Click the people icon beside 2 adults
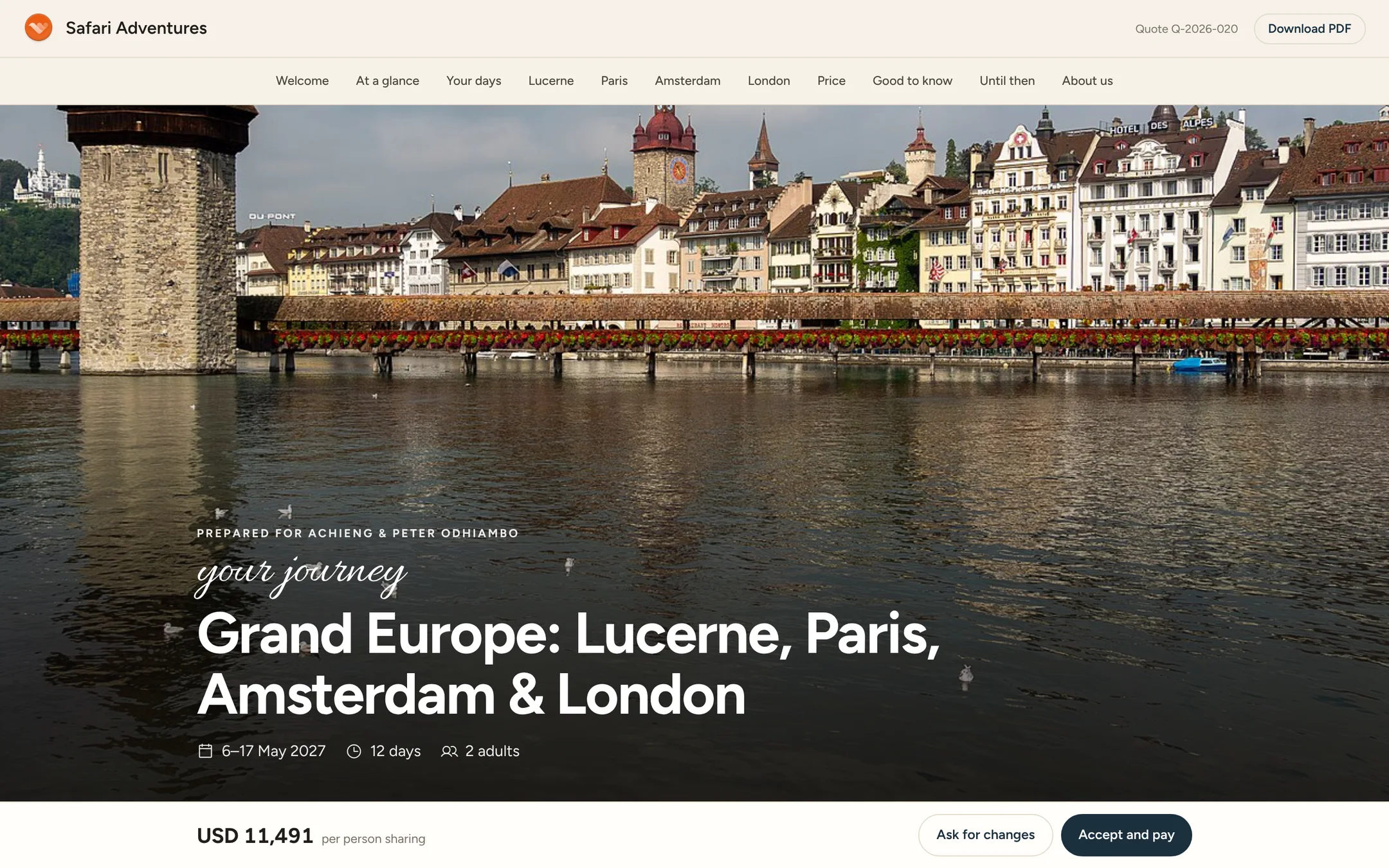The image size is (1389, 868). click(449, 751)
